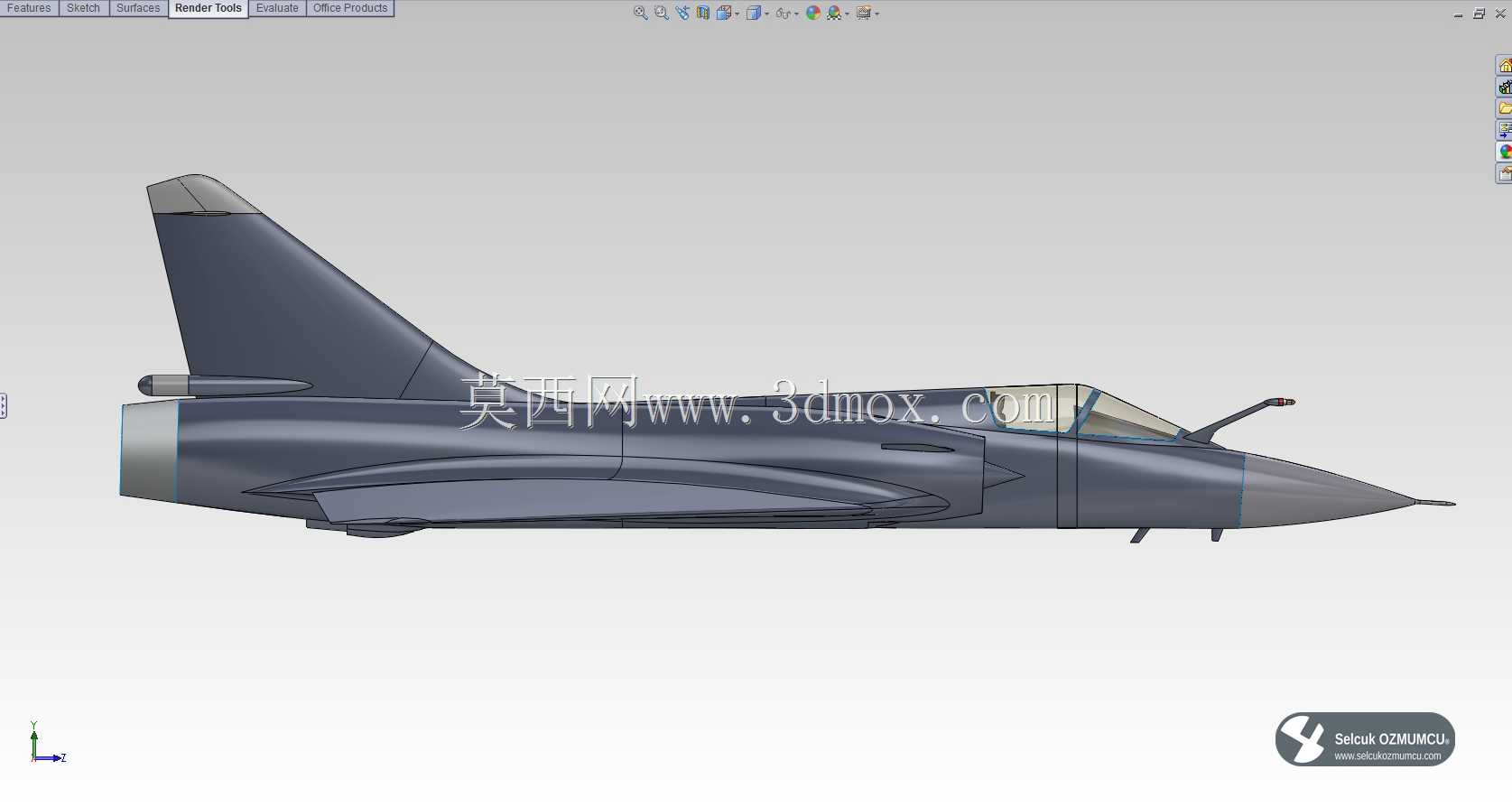Expand Display Style dropdown arrow

(767, 14)
